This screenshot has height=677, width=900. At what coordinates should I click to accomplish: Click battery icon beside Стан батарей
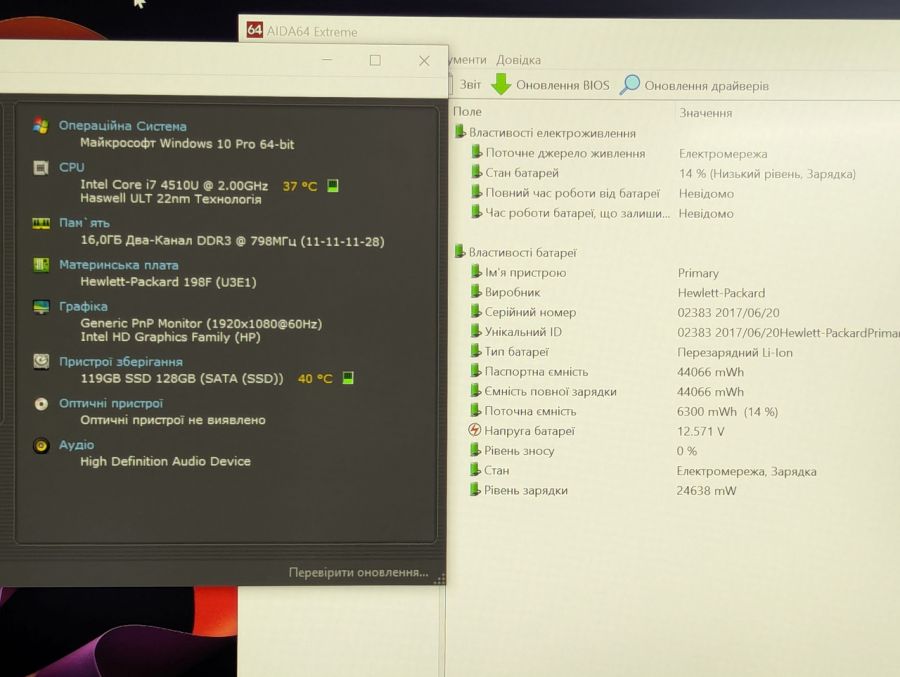476,172
